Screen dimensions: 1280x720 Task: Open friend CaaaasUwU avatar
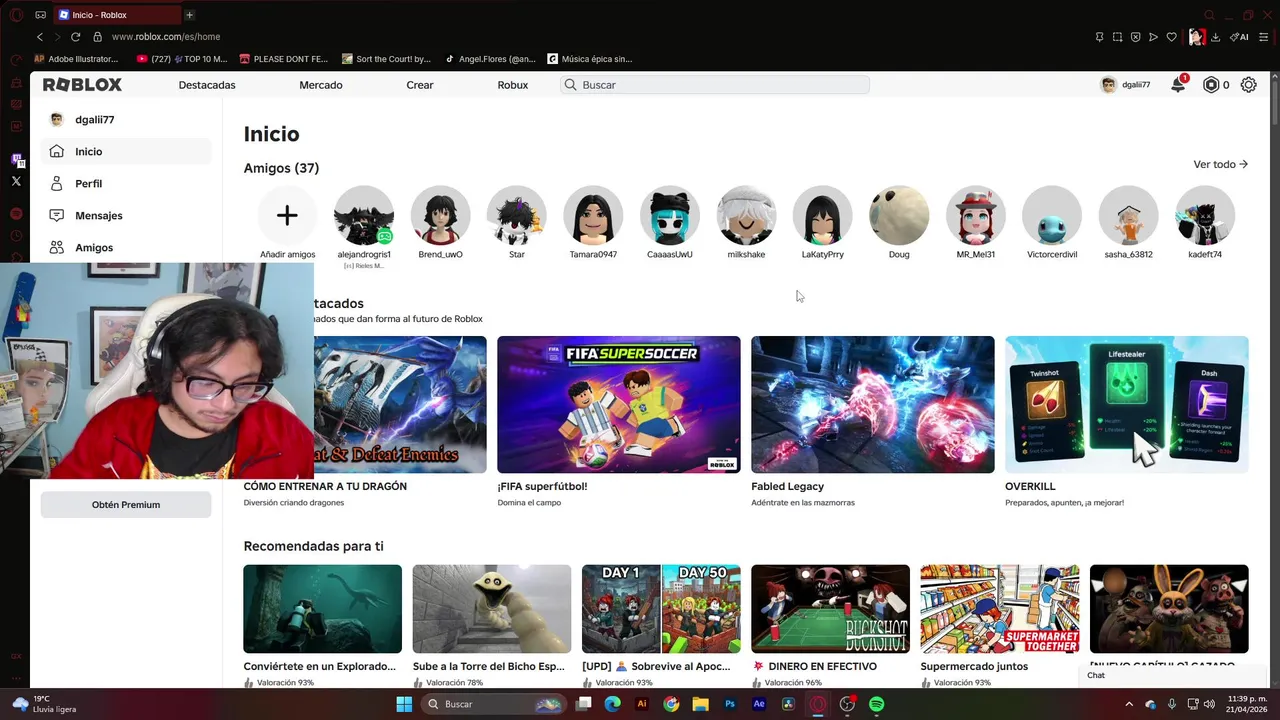(x=670, y=215)
